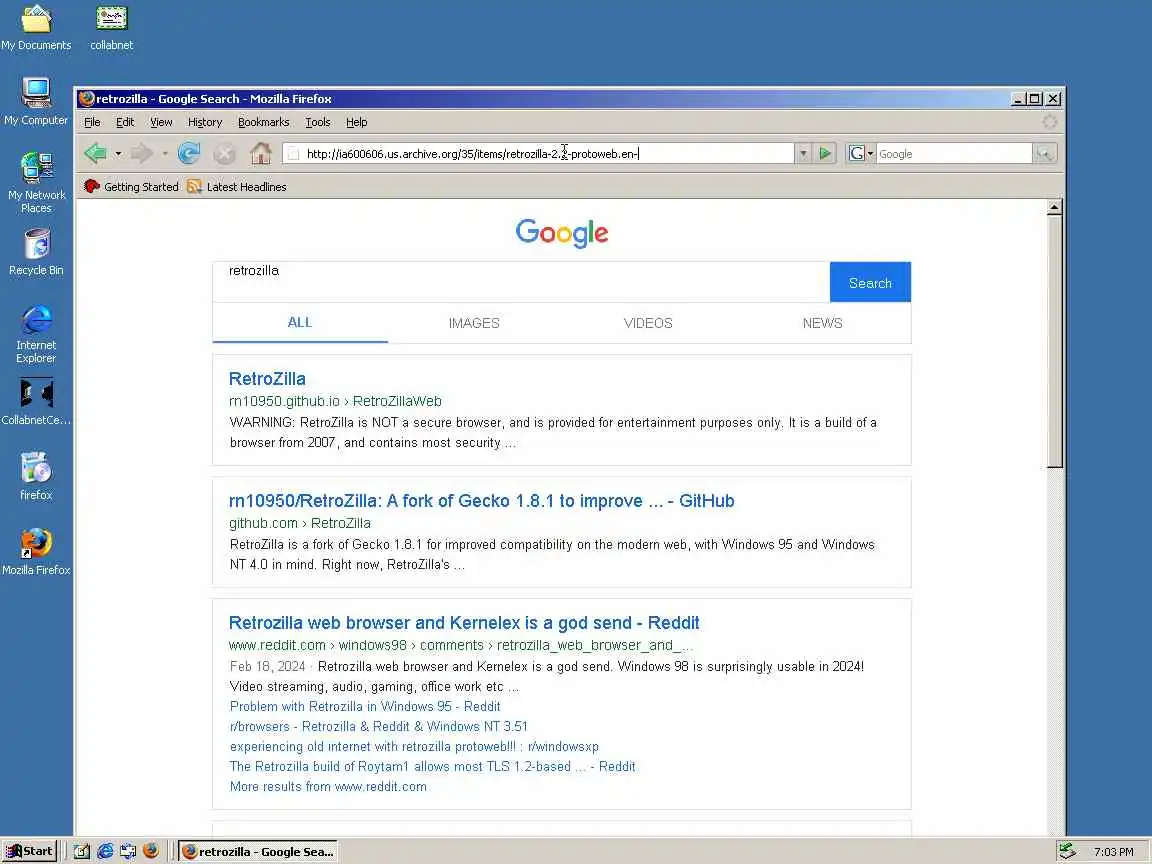
Task: Click Firefox quick launch icon in taskbar
Action: point(151,852)
